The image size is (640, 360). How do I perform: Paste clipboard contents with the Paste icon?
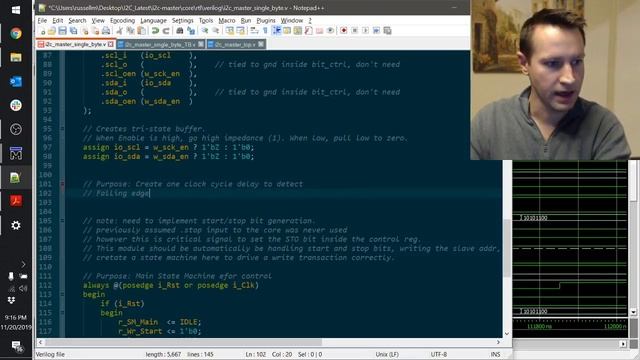pyautogui.click(x=141, y=31)
